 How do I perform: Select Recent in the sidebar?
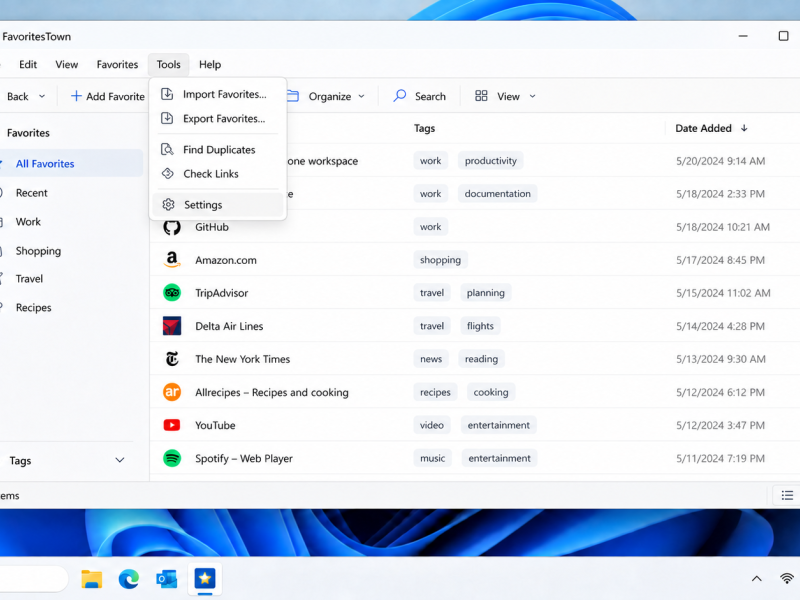click(32, 193)
